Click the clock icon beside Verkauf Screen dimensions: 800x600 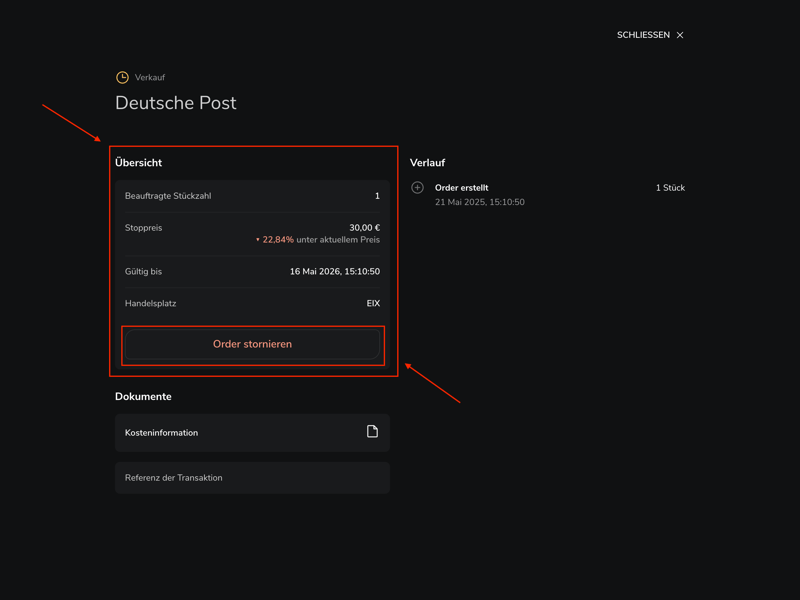[122, 78]
